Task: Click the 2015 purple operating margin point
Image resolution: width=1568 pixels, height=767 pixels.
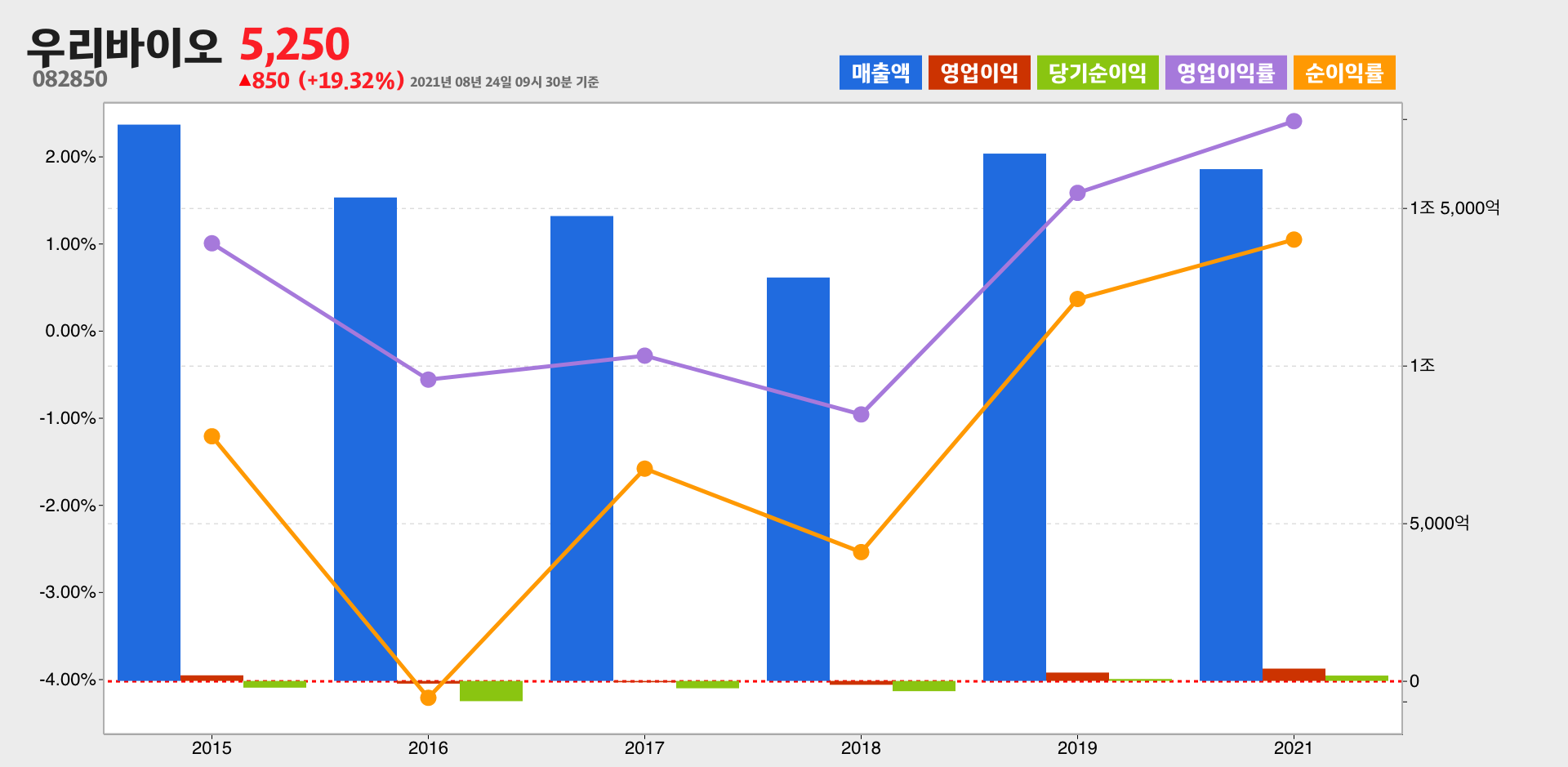Action: tap(212, 243)
